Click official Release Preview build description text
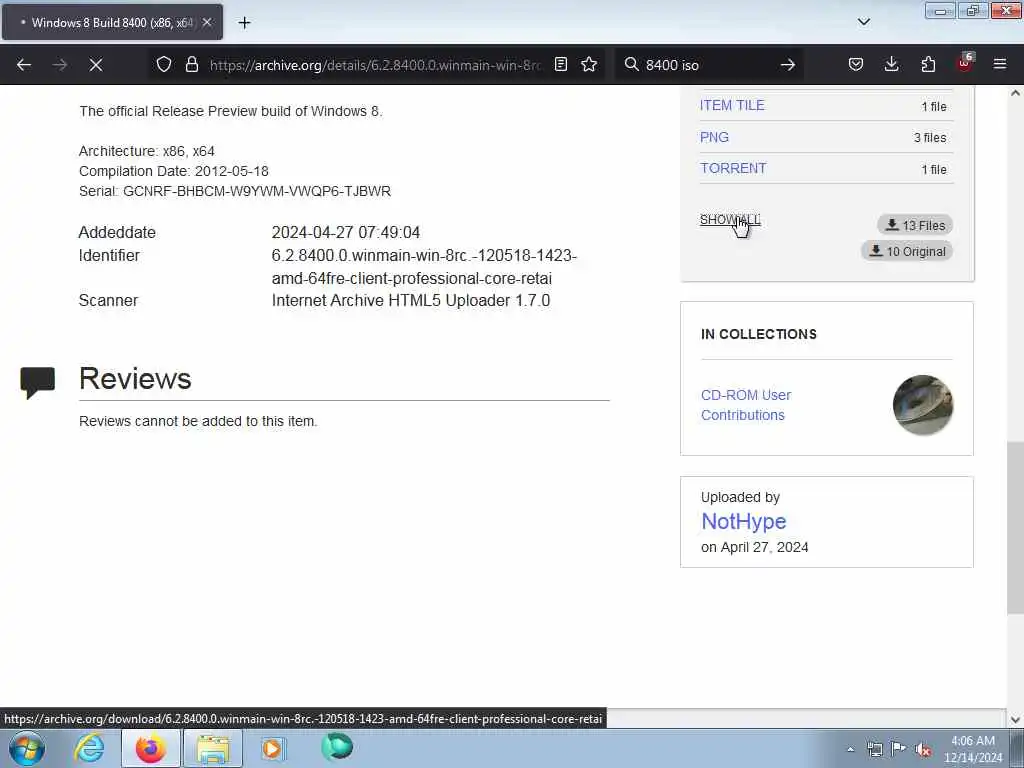Viewport: 1024px width, 768px height. click(x=231, y=111)
